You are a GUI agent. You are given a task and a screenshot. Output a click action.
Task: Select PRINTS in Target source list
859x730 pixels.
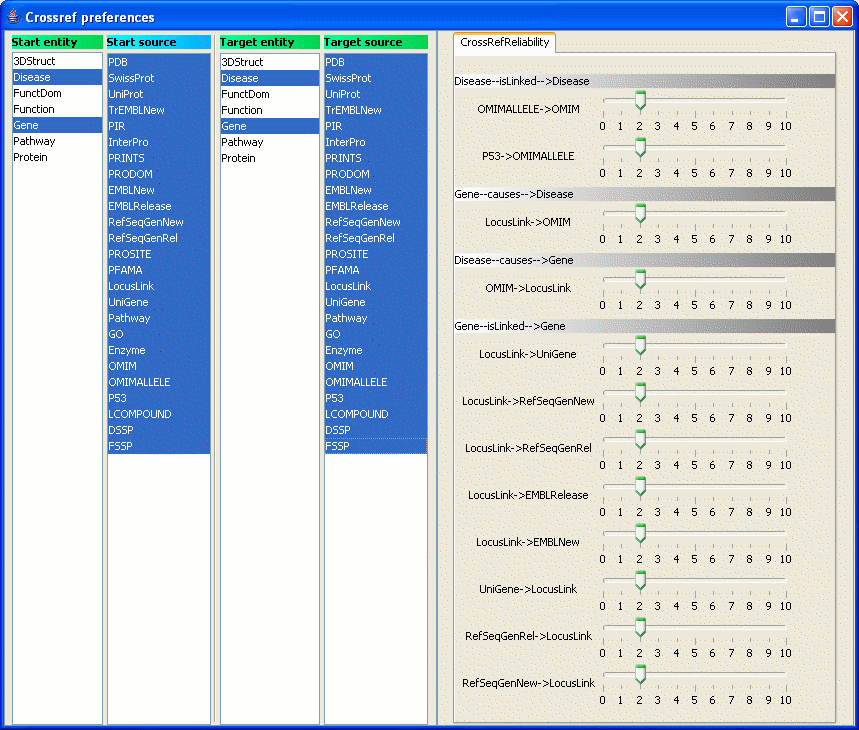point(376,158)
